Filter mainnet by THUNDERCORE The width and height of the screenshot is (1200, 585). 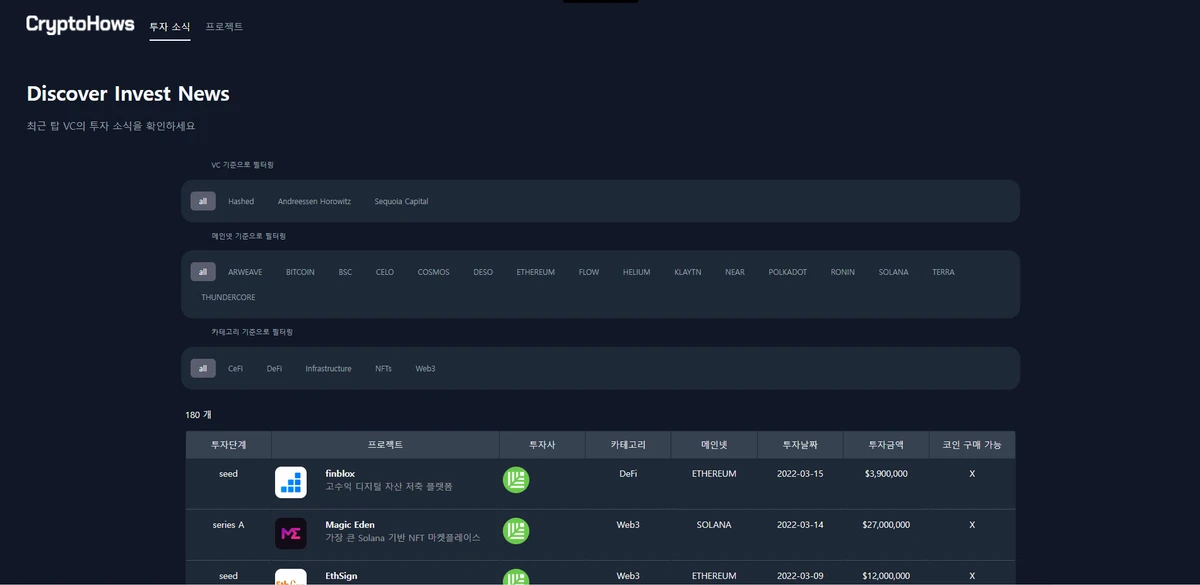(x=228, y=297)
